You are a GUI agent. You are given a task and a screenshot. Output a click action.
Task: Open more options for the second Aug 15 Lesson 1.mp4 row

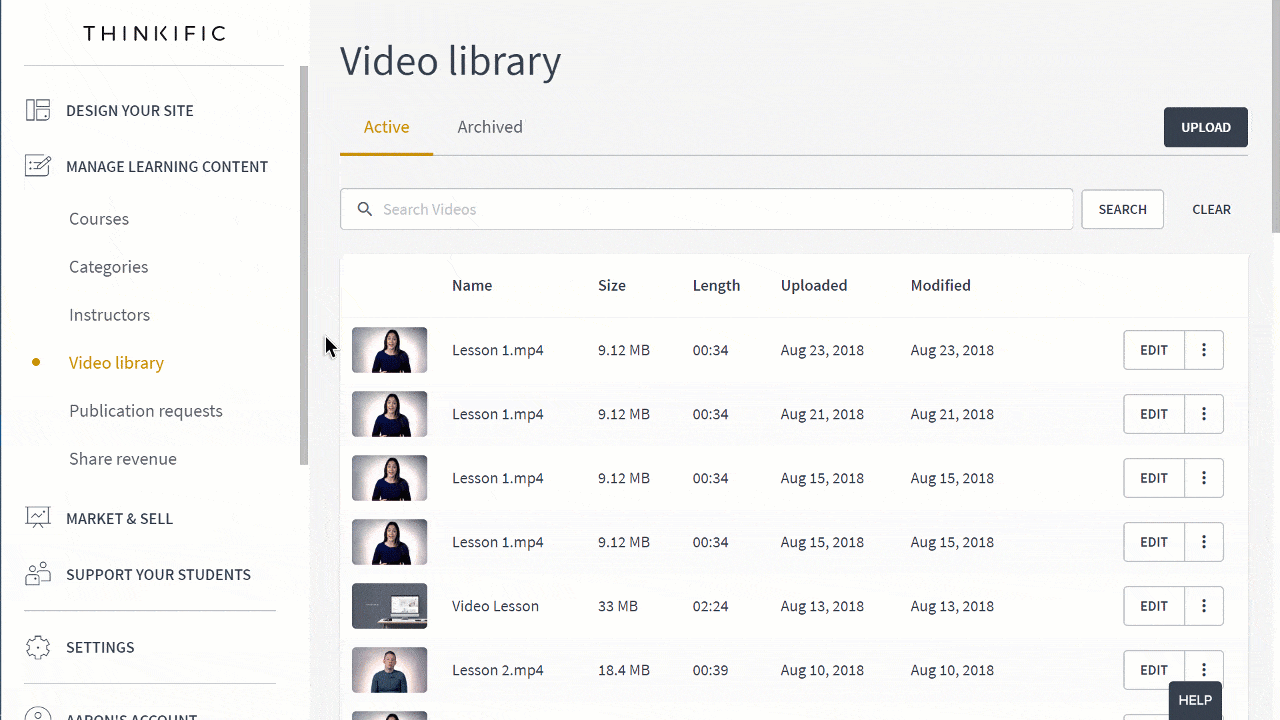(1204, 542)
